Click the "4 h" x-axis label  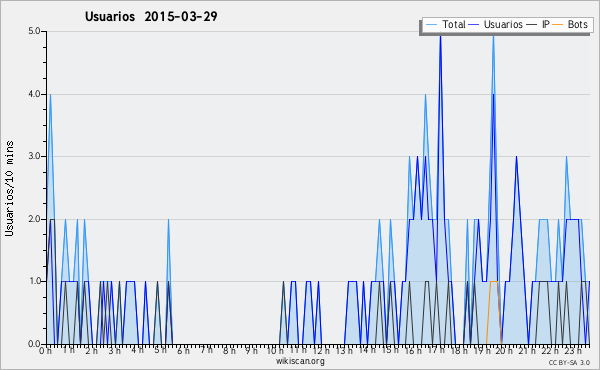point(137,351)
